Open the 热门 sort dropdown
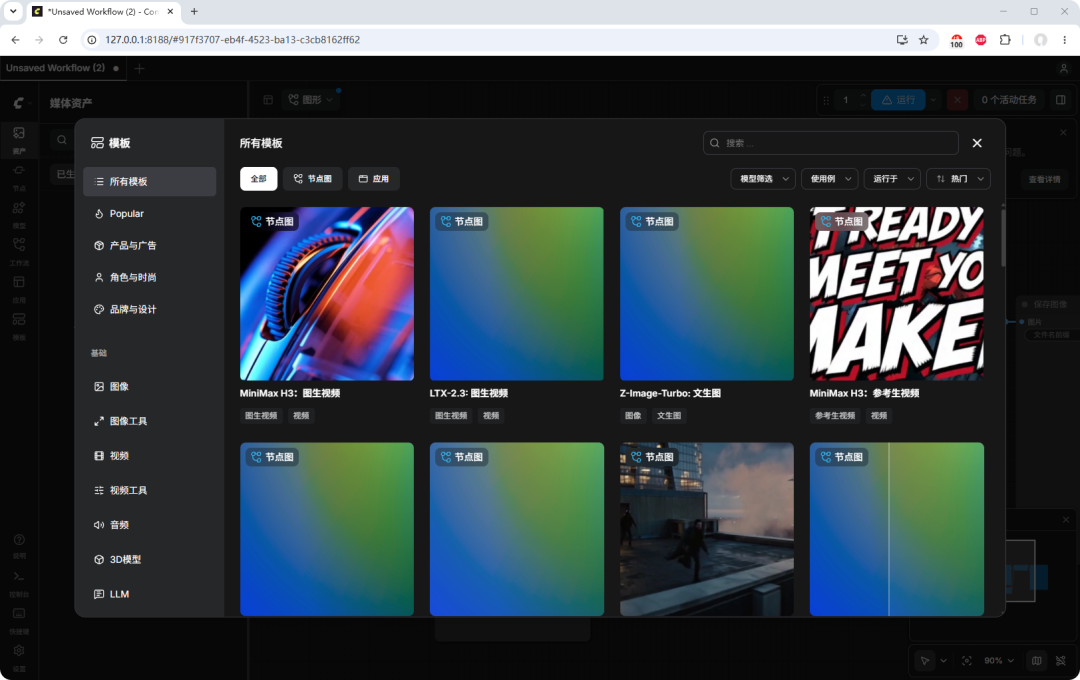 tap(958, 179)
